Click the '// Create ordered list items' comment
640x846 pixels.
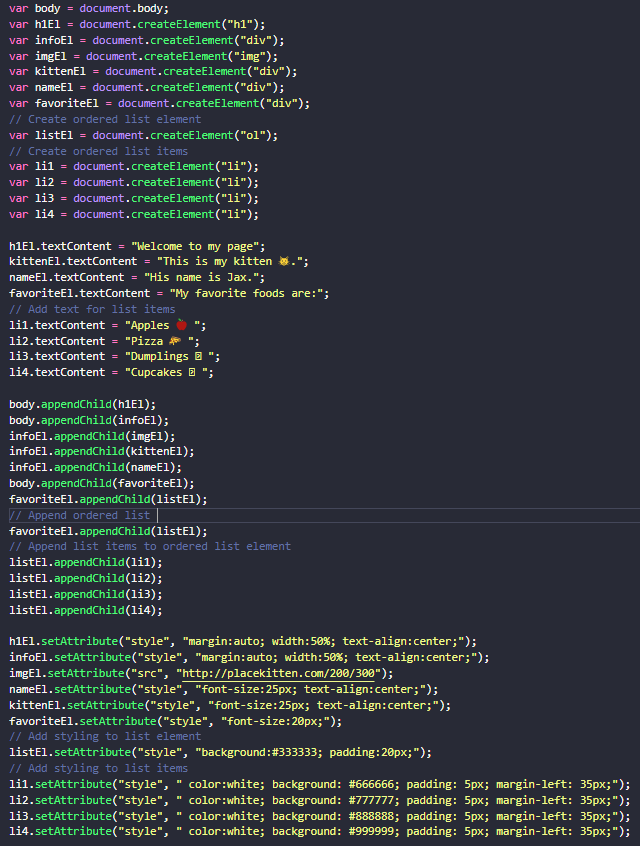click(99, 151)
